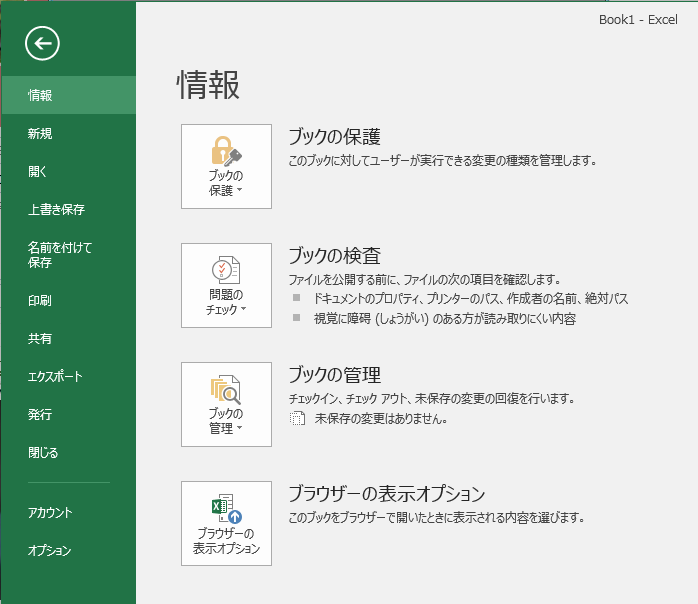Click the Excel browser icon for ブラウザーの表示オプション
698x604 pixels.
pos(226,508)
